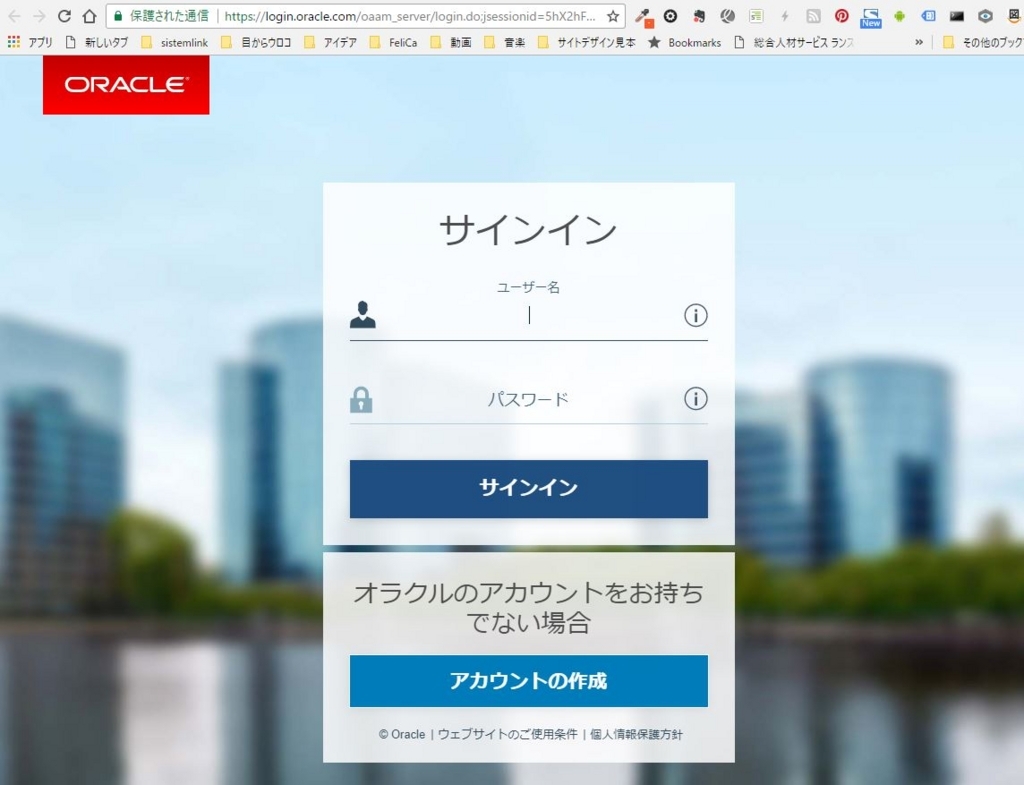Screen dimensions: 1024x785
Task: Go to the browser home page icon
Action: 89,16
